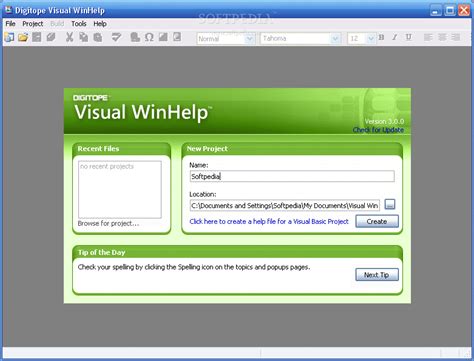Click the last icon before Style box
Image resolution: width=474 pixels, height=361 pixels.
[x=177, y=37]
